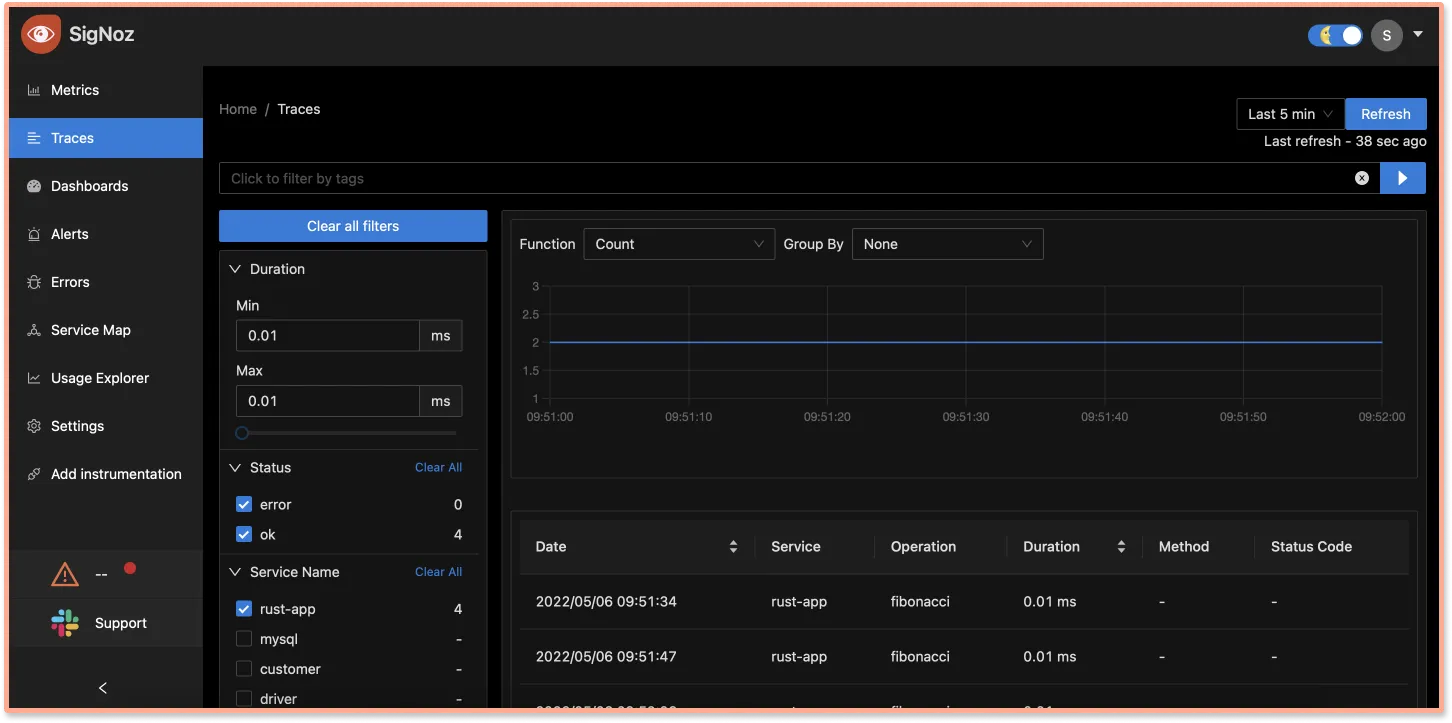Click the Duration range slider handle
The image size is (1452, 723).
pyautogui.click(x=242, y=433)
